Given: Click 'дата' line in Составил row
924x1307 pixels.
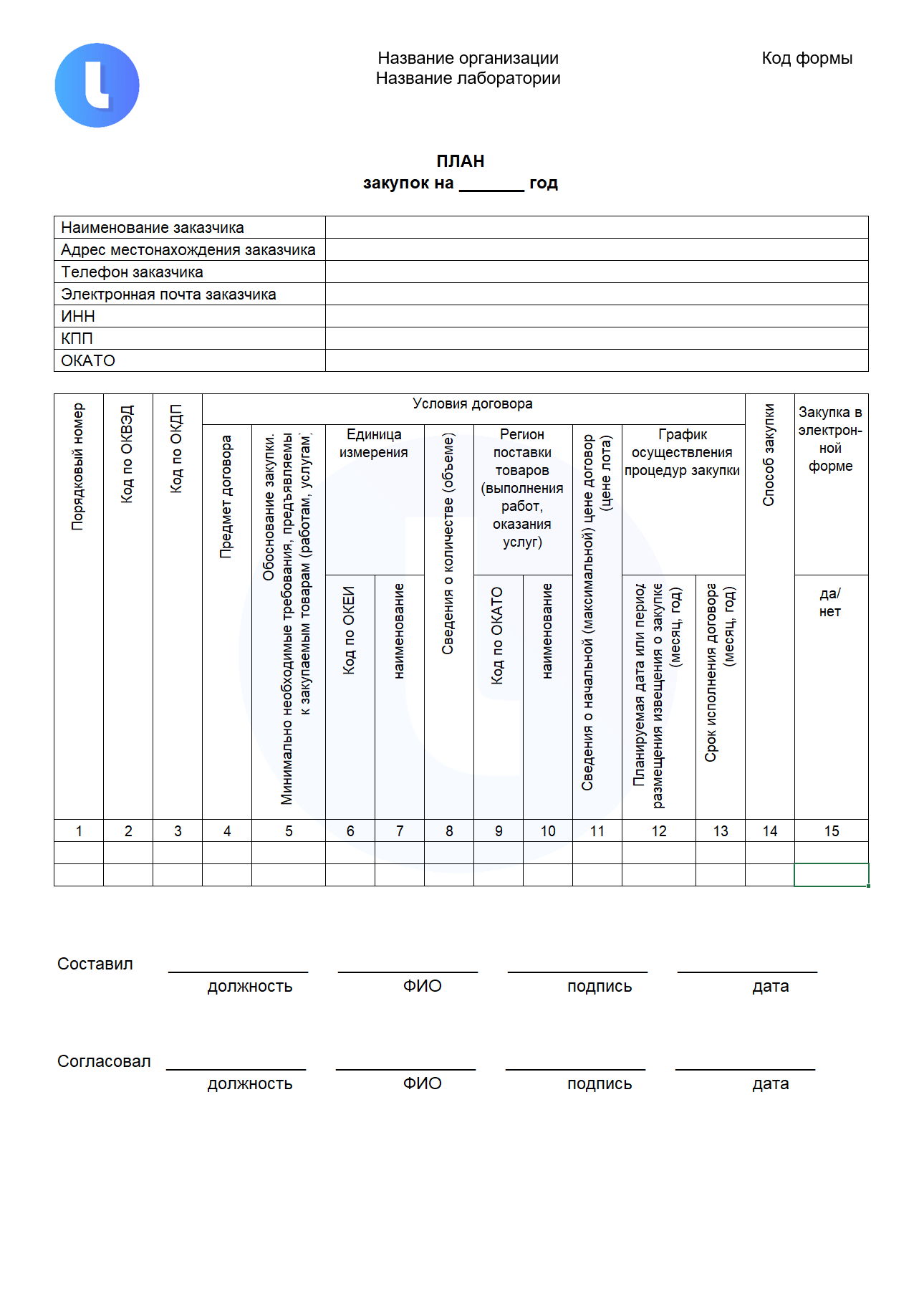Looking at the screenshot, I should pyautogui.click(x=747, y=972).
